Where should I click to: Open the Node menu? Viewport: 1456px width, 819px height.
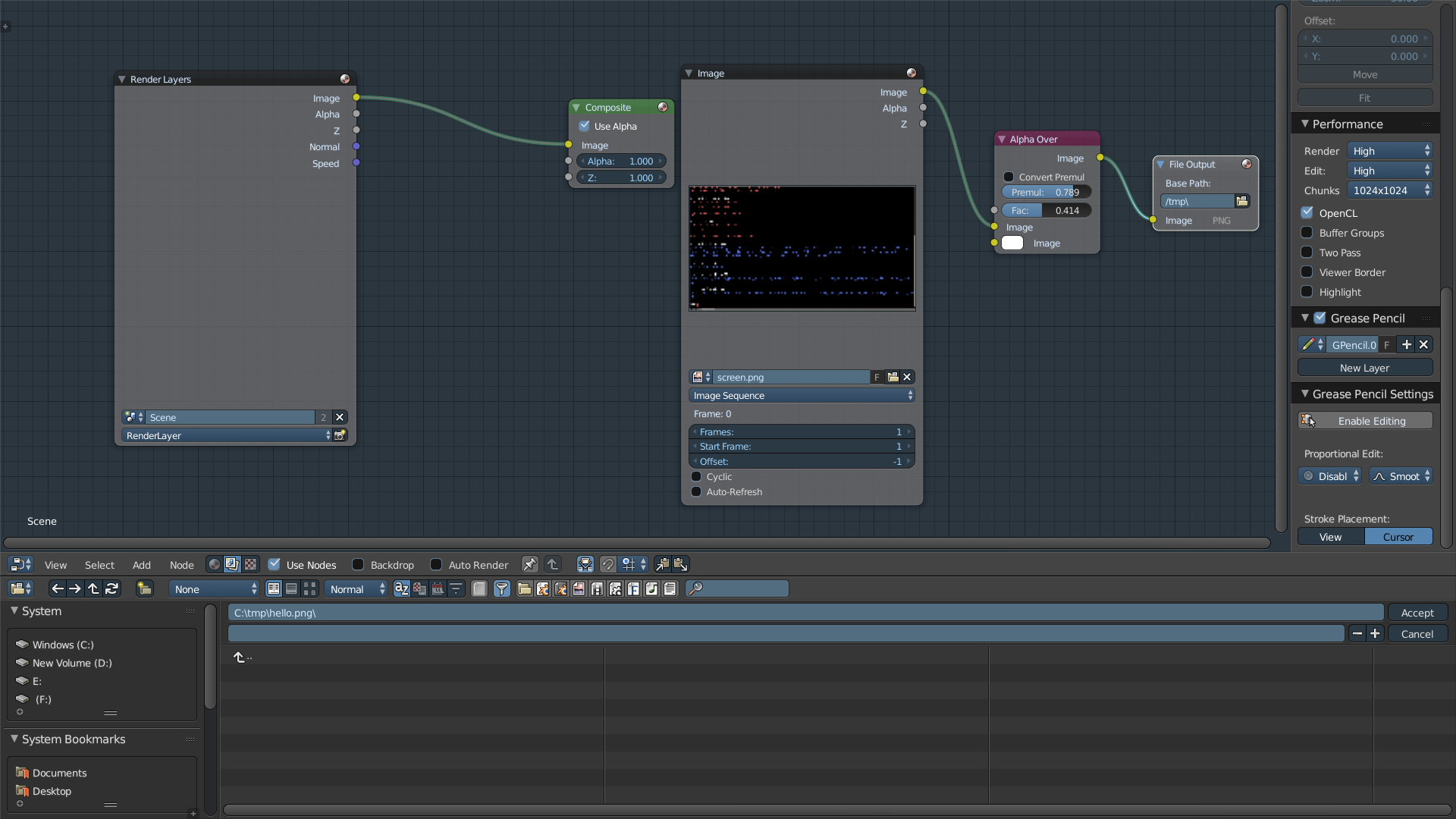click(181, 565)
